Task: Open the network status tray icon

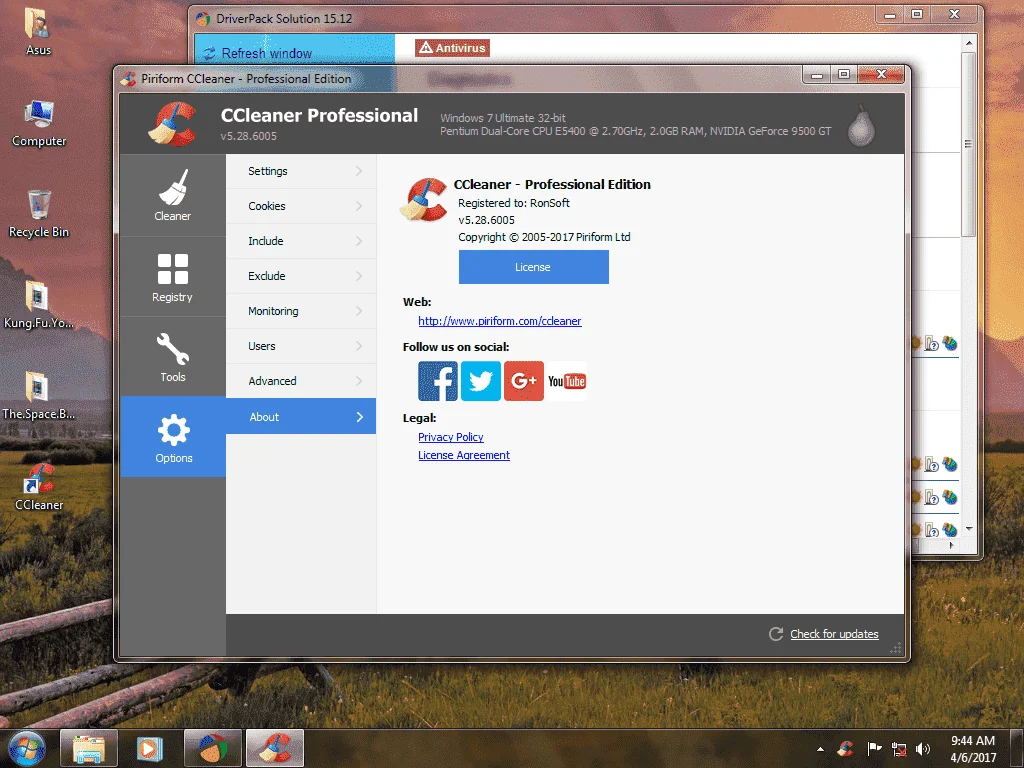Action: (899, 750)
